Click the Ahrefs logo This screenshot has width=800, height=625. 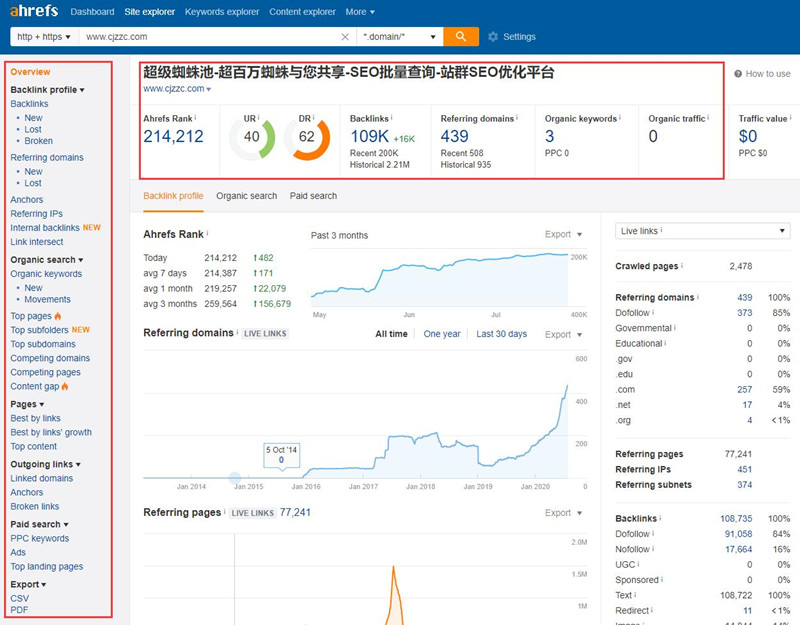pyautogui.click(x=34, y=12)
